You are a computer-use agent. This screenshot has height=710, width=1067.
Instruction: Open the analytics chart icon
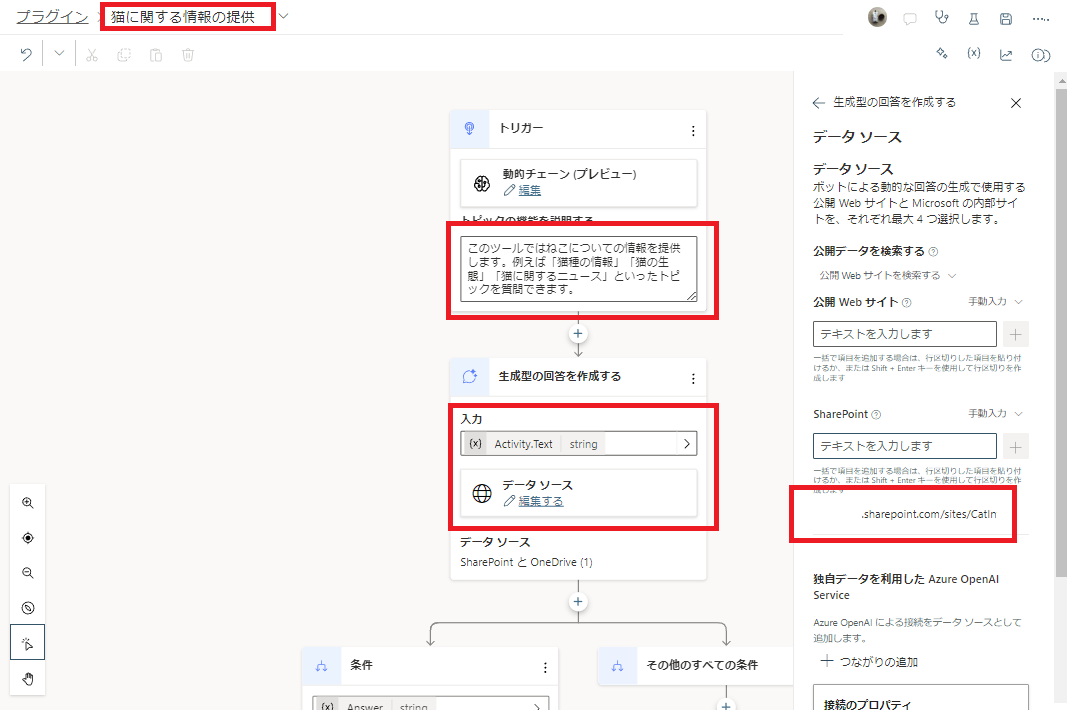[x=1006, y=55]
